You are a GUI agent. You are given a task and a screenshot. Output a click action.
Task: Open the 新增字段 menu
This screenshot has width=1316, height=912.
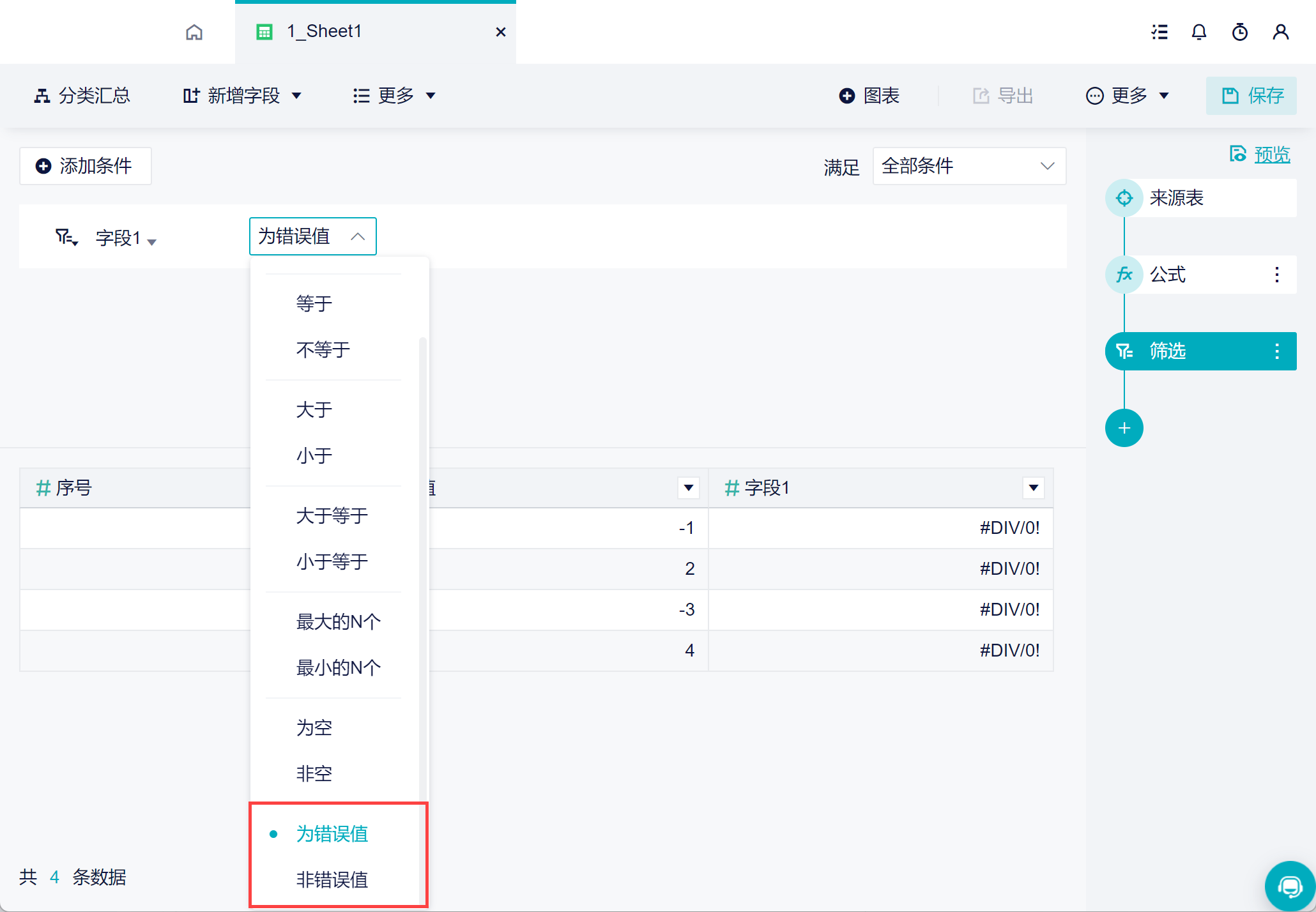click(242, 96)
